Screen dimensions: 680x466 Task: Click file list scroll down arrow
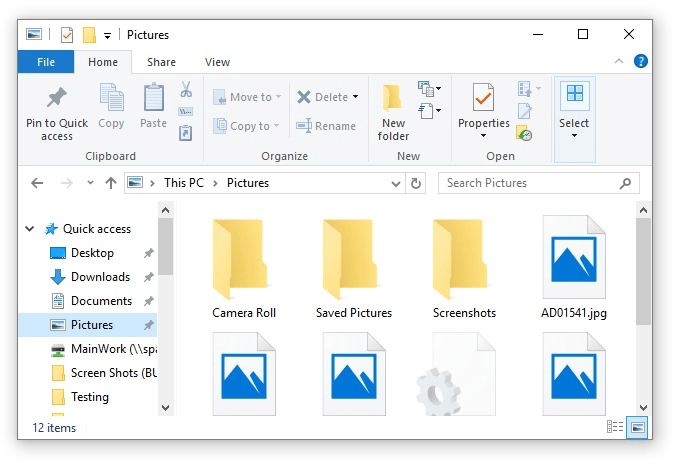click(644, 408)
